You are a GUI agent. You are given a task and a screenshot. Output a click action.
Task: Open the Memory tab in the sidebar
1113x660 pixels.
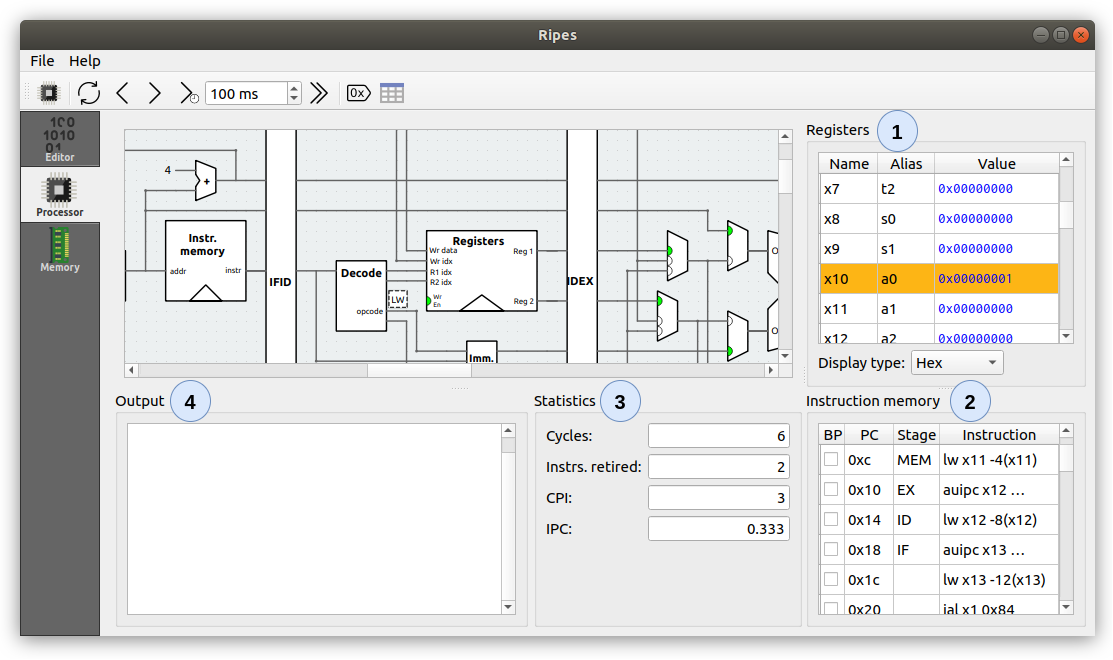click(x=60, y=250)
